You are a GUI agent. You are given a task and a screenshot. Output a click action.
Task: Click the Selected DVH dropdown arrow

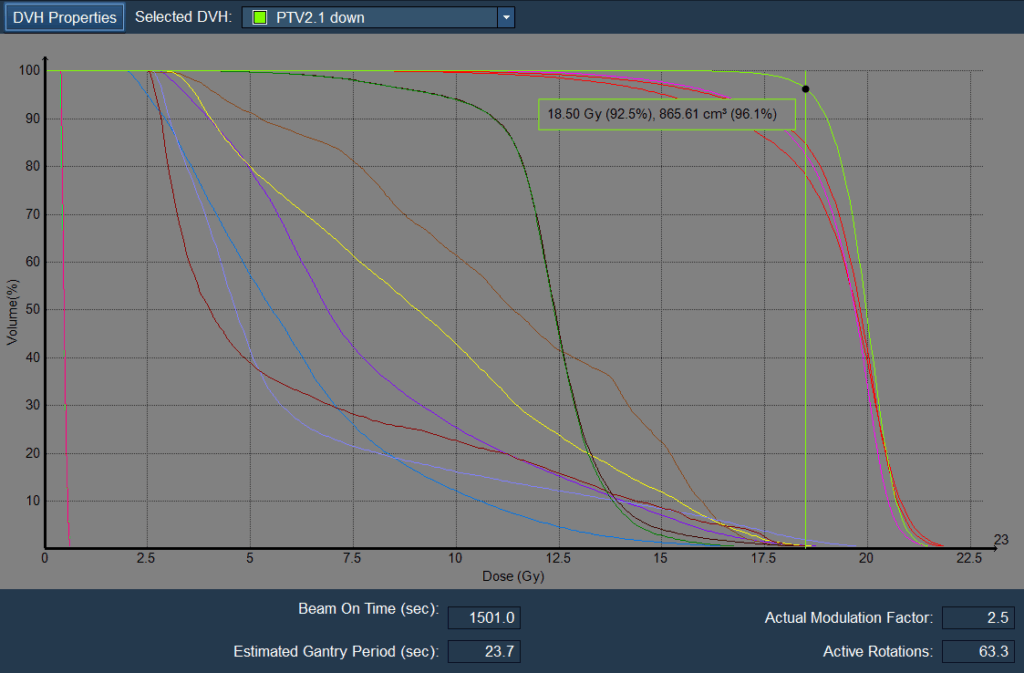506,18
